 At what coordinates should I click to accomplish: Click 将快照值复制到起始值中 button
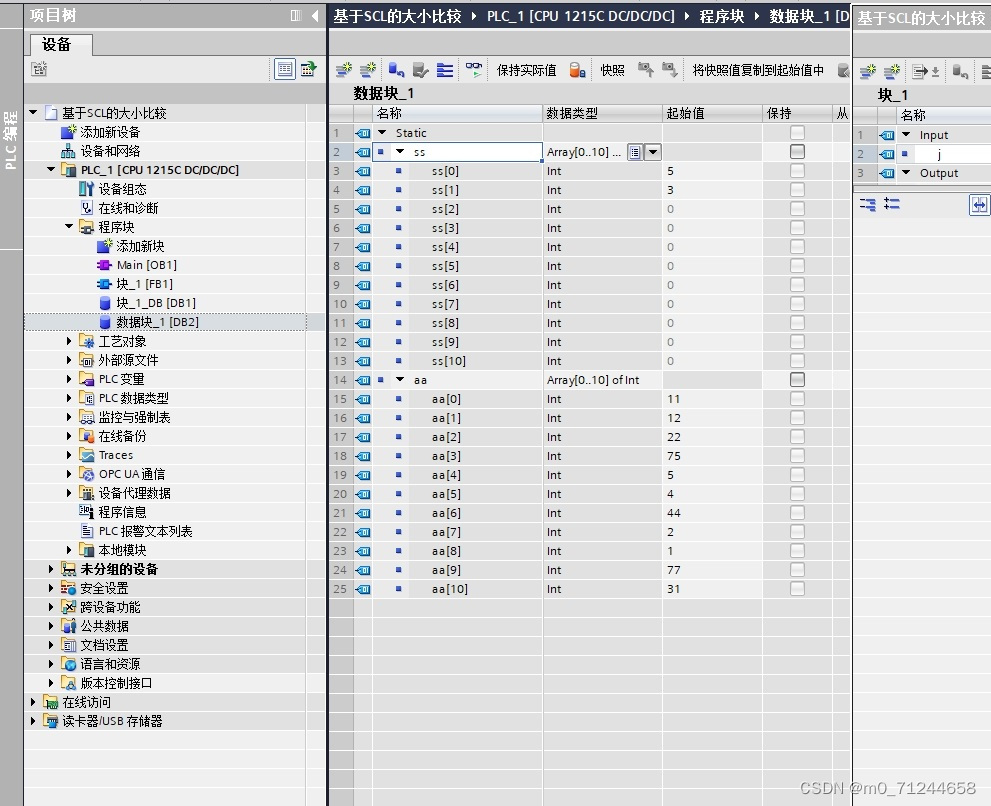758,70
